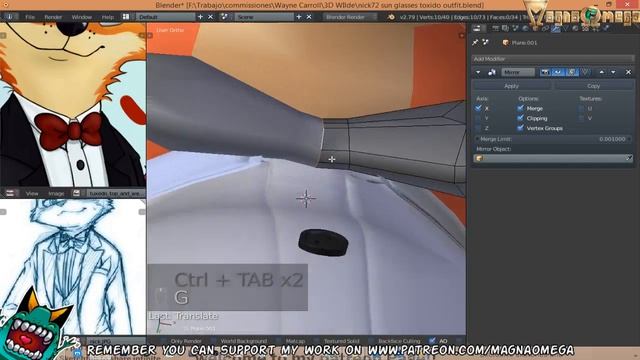Switch to Object properties tab
Viewport: 640px width, 360px height.
tap(536, 28)
